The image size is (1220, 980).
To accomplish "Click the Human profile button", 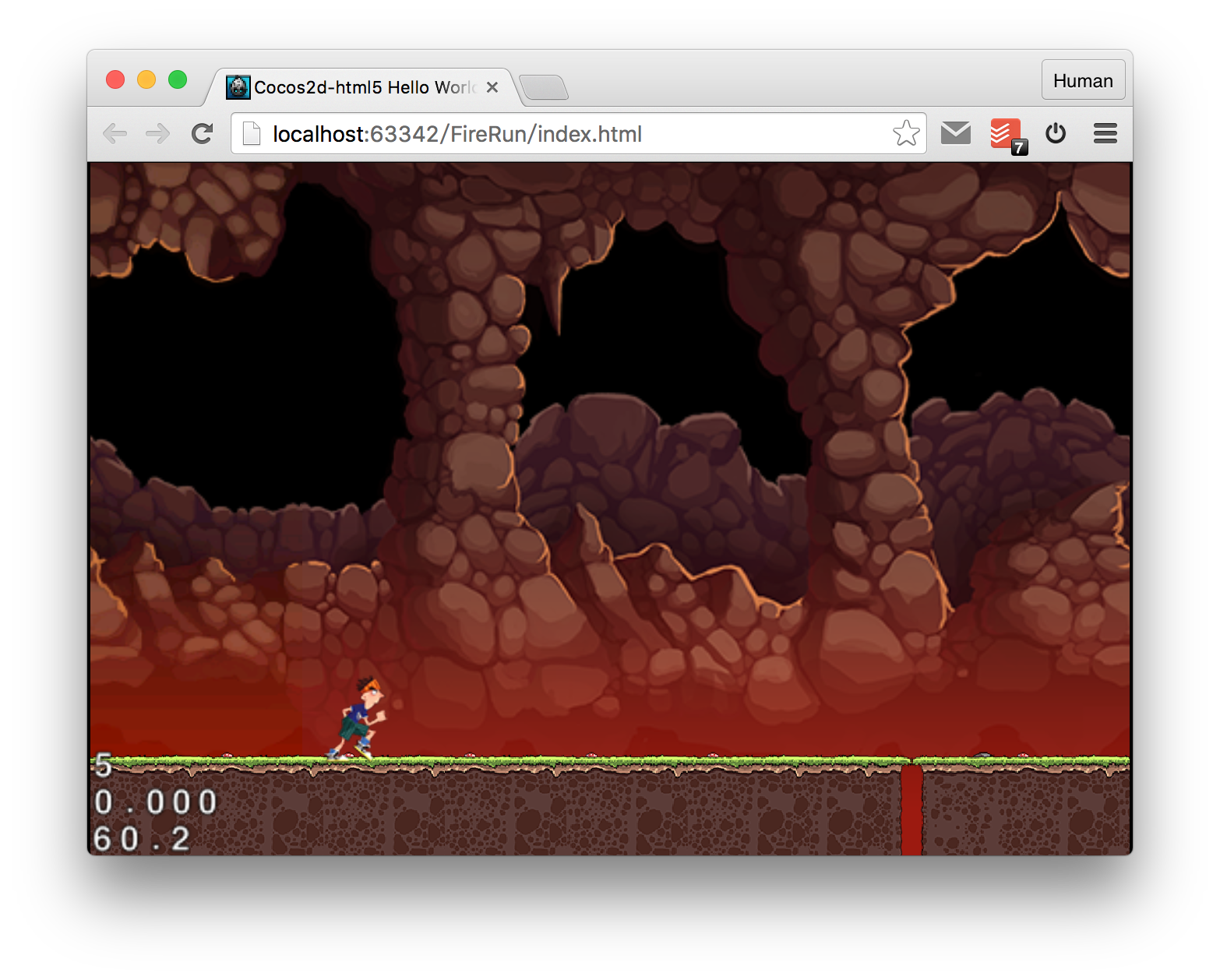I will pos(1083,80).
